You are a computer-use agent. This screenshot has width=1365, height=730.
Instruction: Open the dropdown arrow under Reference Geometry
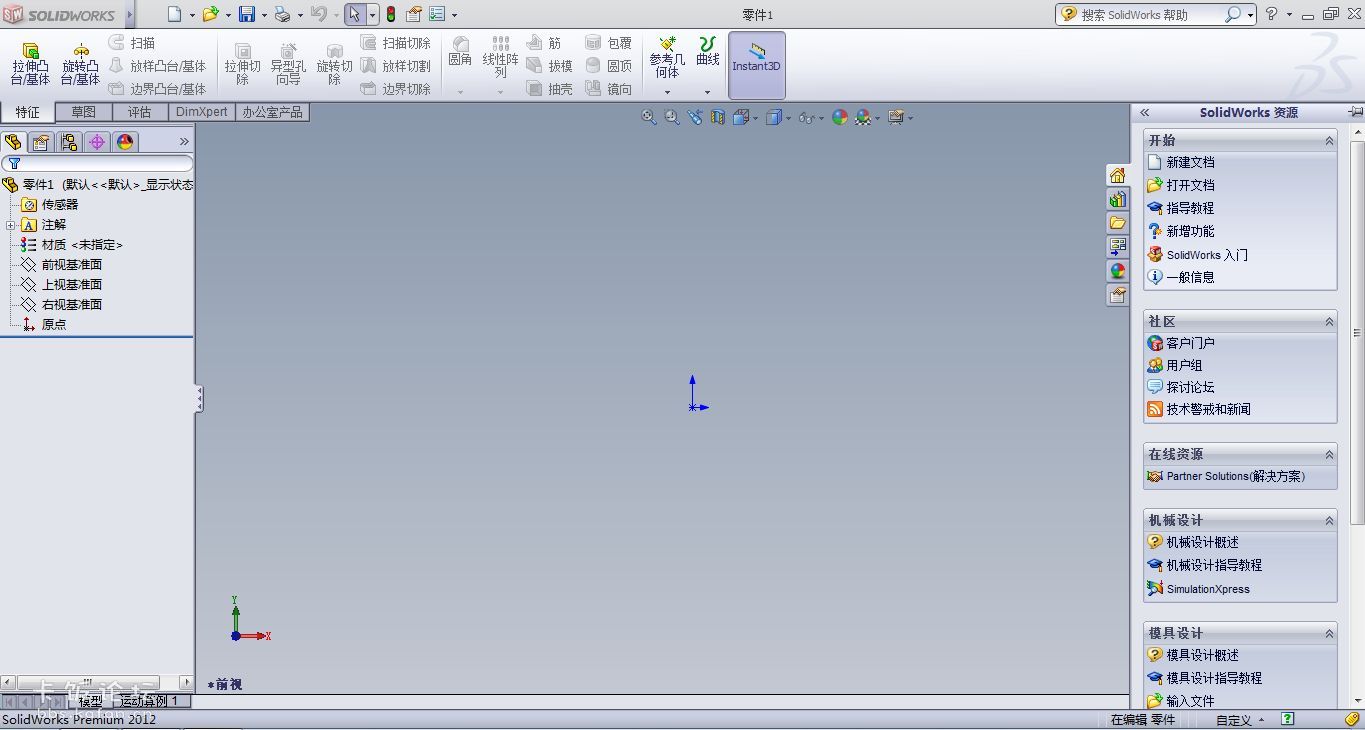667,92
